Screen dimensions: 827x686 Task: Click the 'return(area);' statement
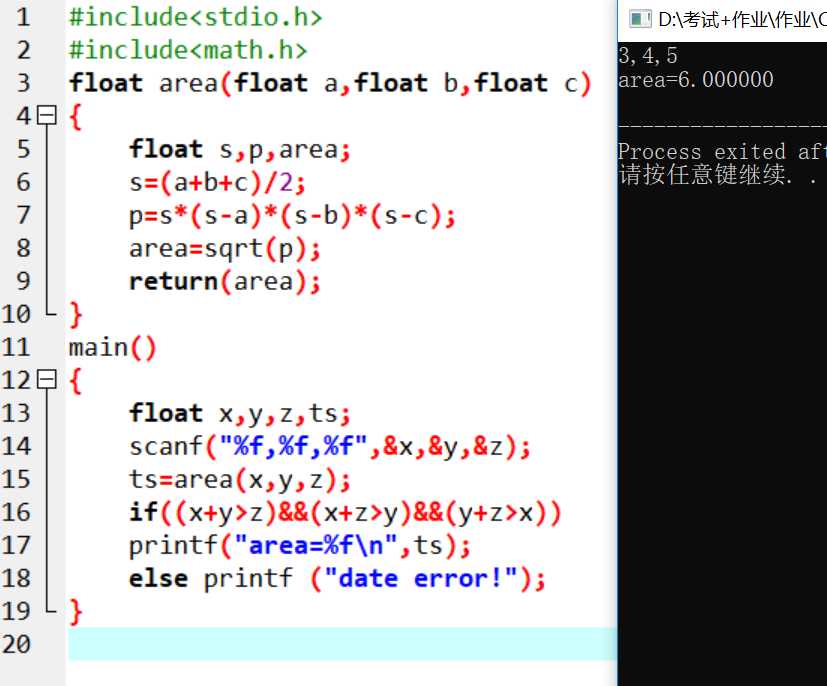click(x=225, y=282)
